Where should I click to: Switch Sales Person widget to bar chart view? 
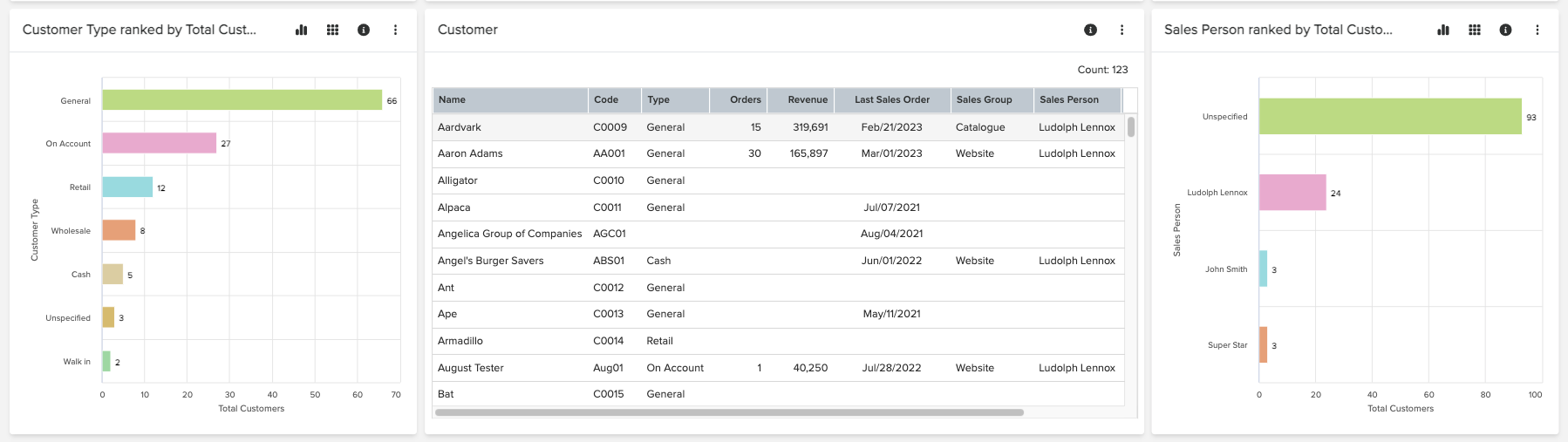point(1443,30)
